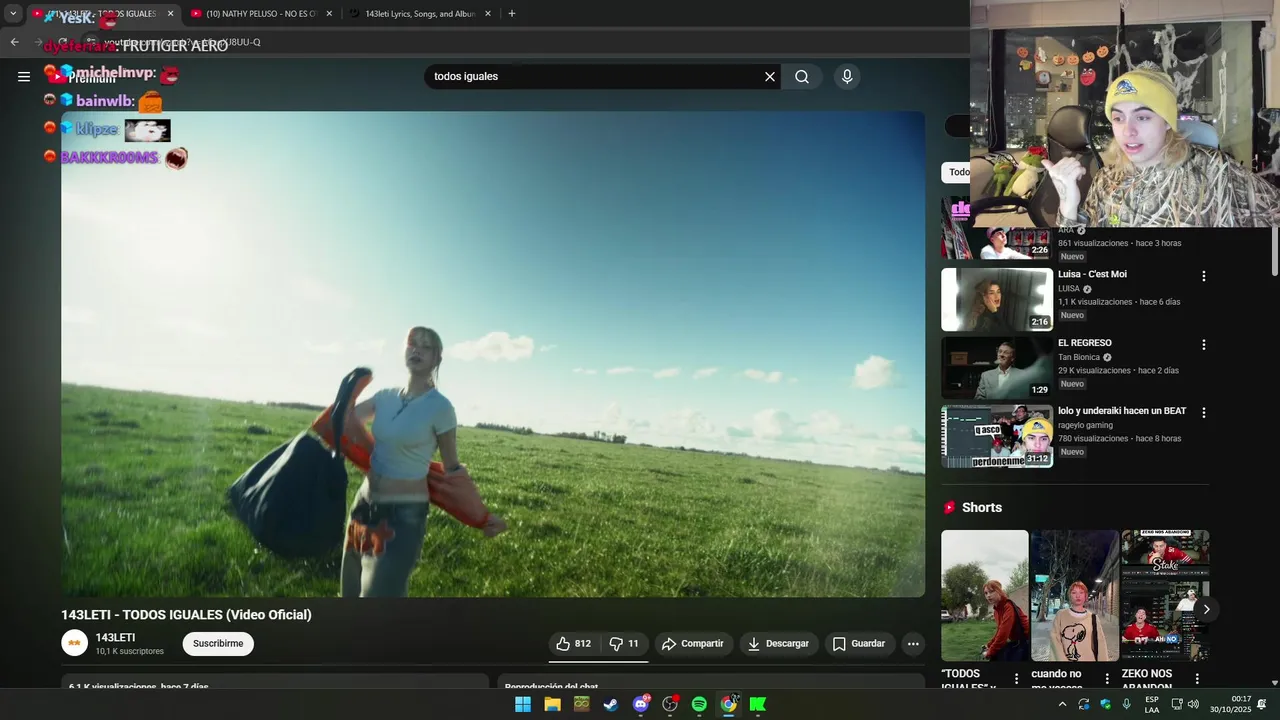1280x720 pixels.
Task: Open more actions ellipsis beside Guardar
Action: click(913, 644)
